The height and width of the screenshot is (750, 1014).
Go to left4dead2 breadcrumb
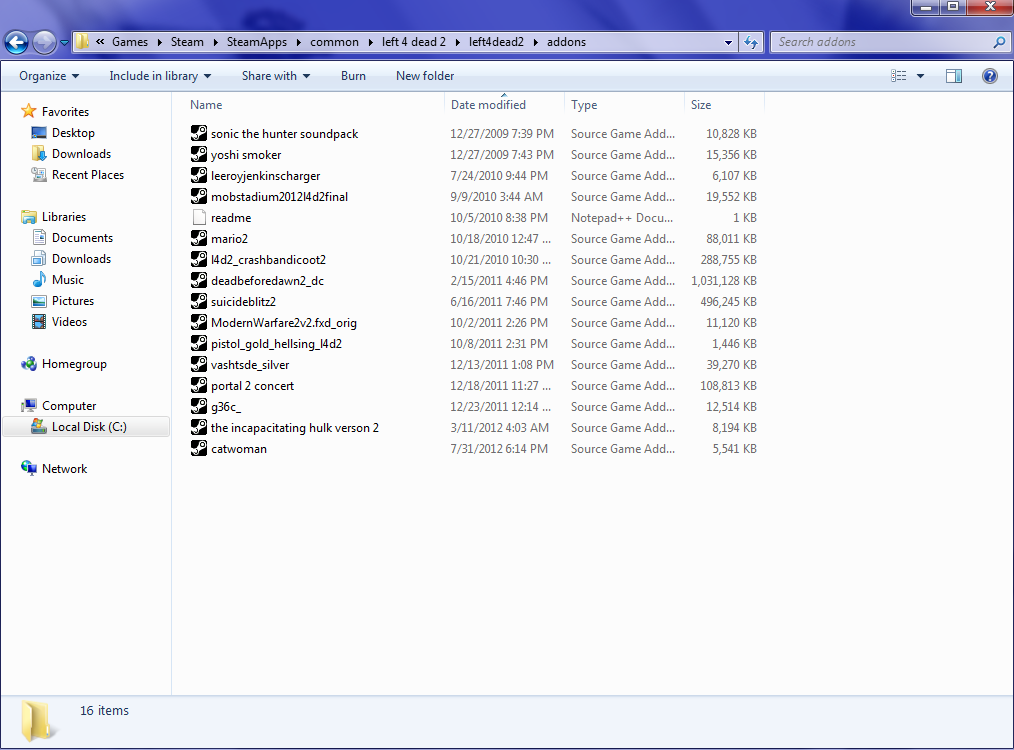(497, 42)
